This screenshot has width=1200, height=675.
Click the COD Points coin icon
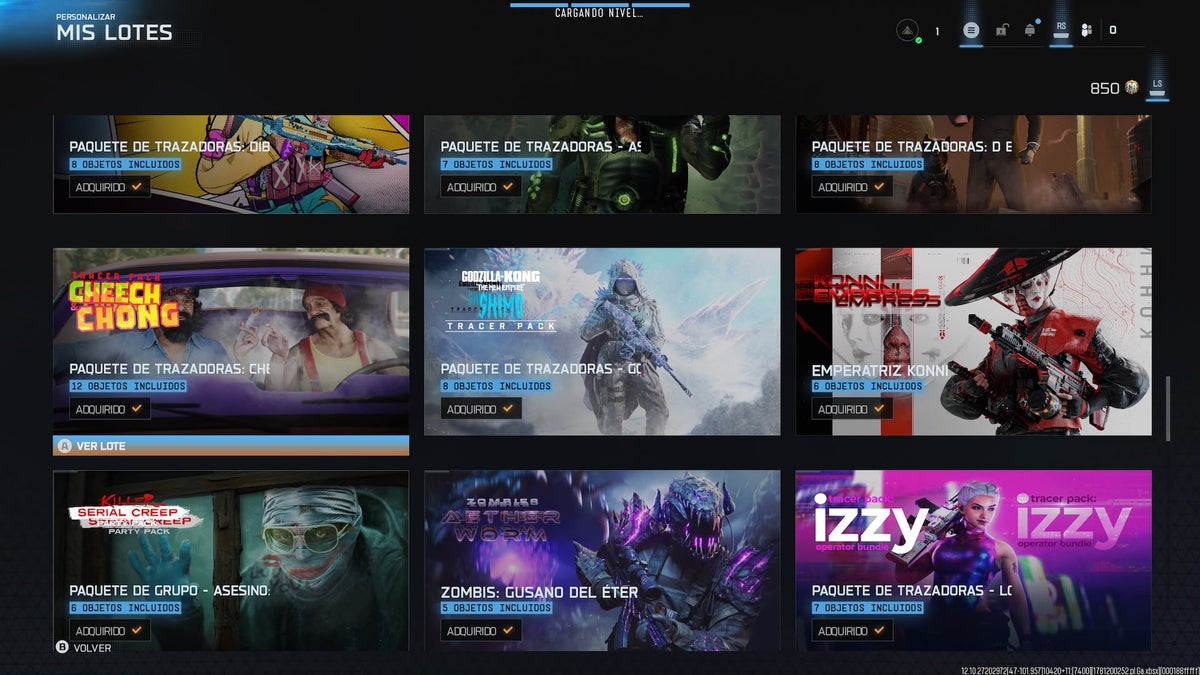pos(1131,88)
